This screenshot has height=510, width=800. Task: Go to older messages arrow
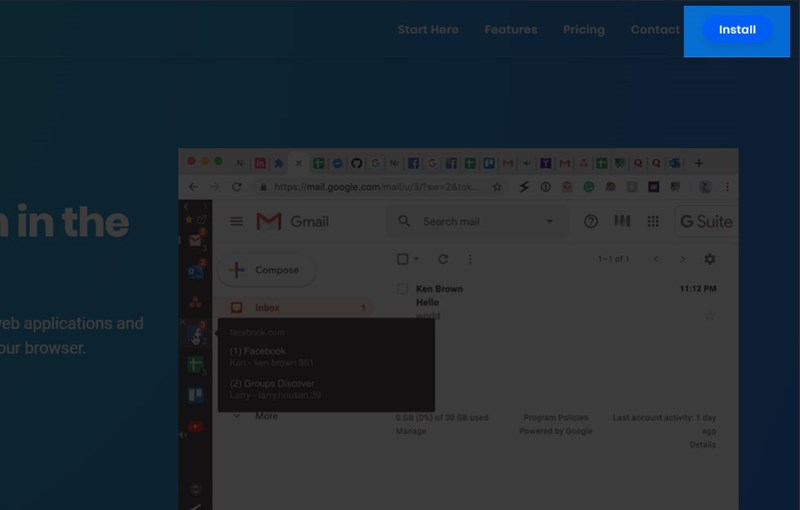[683, 259]
